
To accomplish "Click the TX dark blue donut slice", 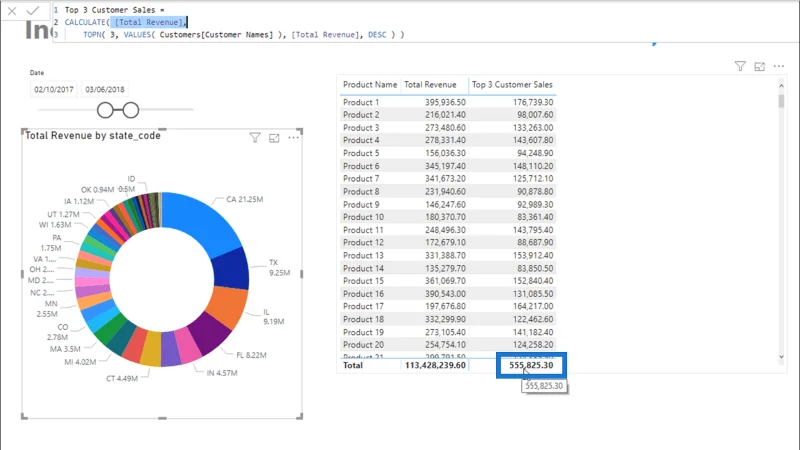I will 231,269.
